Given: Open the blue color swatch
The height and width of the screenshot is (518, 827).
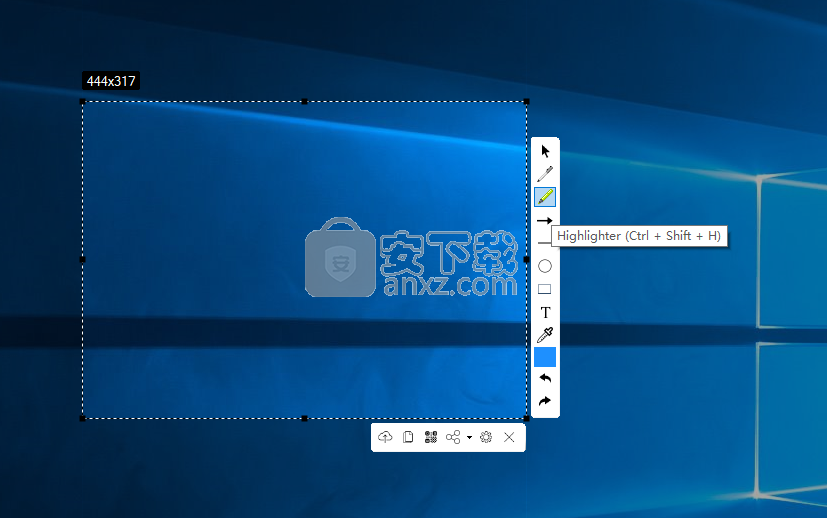Looking at the screenshot, I should [545, 357].
